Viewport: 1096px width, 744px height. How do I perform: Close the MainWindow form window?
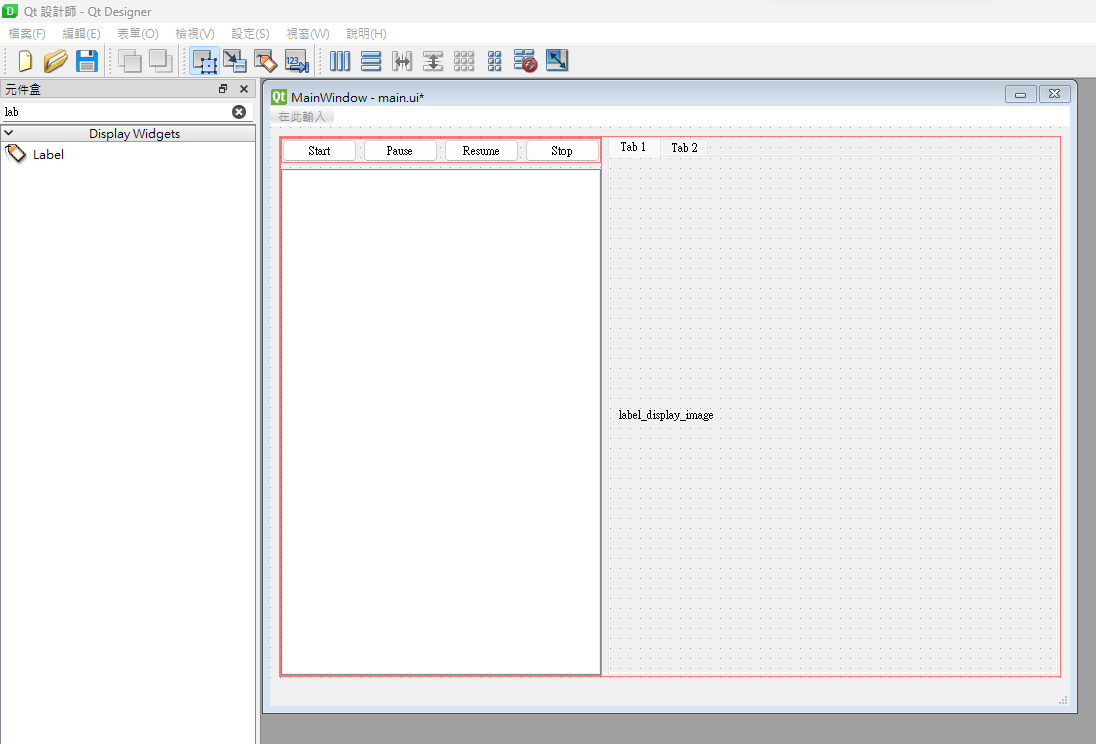click(x=1055, y=94)
